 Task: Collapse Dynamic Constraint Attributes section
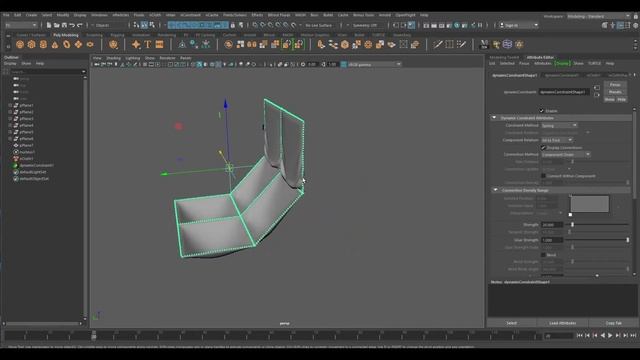494,118
